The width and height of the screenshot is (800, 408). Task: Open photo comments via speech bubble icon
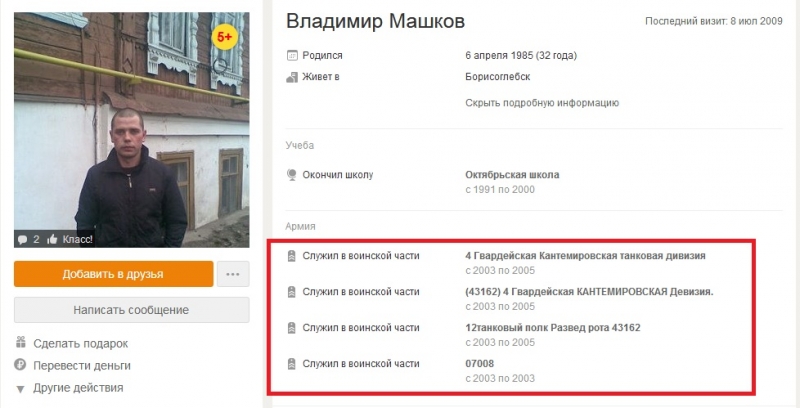[22, 239]
